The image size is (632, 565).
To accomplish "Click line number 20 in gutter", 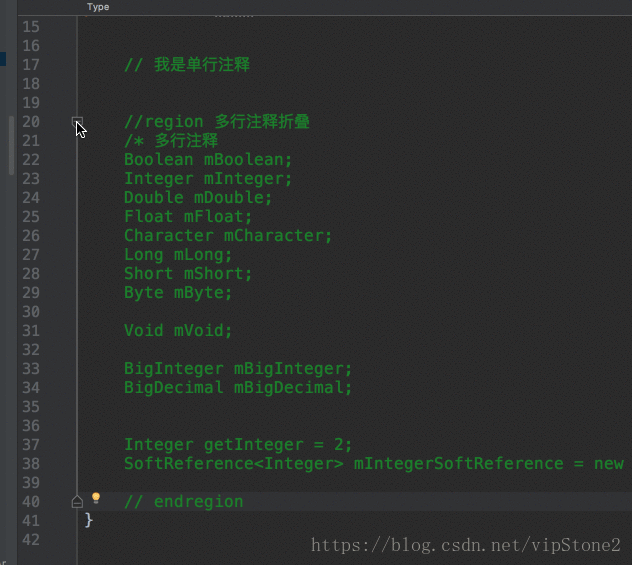I will tap(31, 122).
